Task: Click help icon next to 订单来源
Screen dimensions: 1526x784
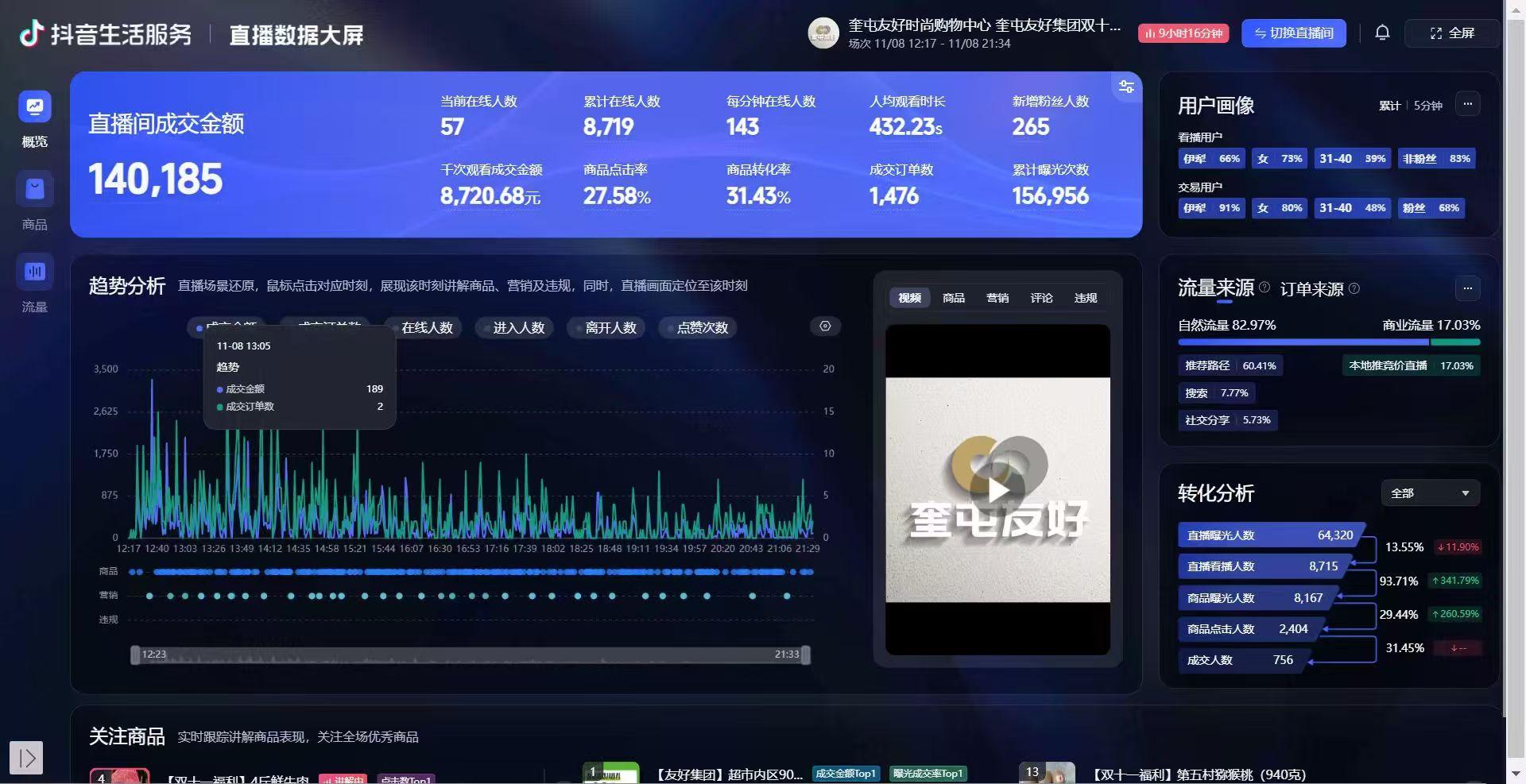Action: 1354,288
